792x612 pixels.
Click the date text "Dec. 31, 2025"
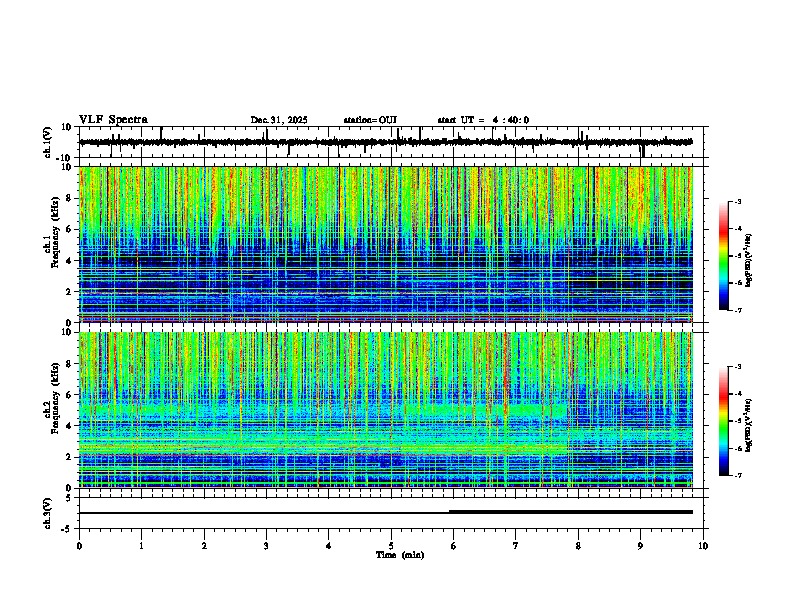[x=279, y=120]
